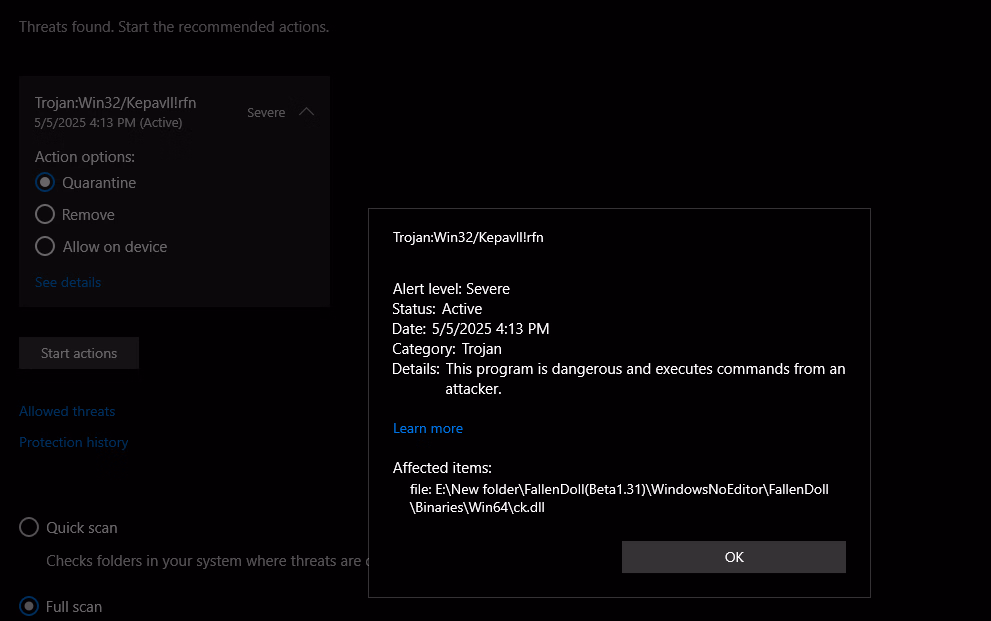The image size is (991, 621).
Task: Click the Start actions button
Action: coord(79,353)
